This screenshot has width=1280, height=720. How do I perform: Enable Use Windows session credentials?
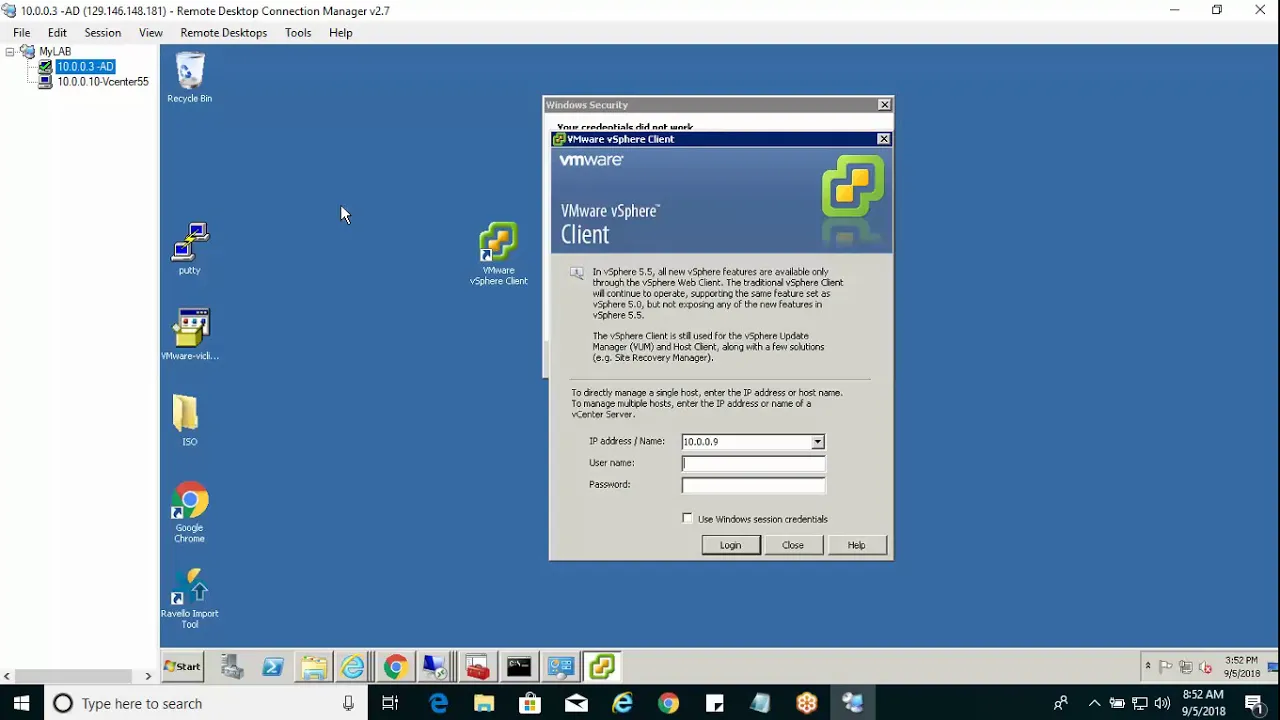pos(688,518)
